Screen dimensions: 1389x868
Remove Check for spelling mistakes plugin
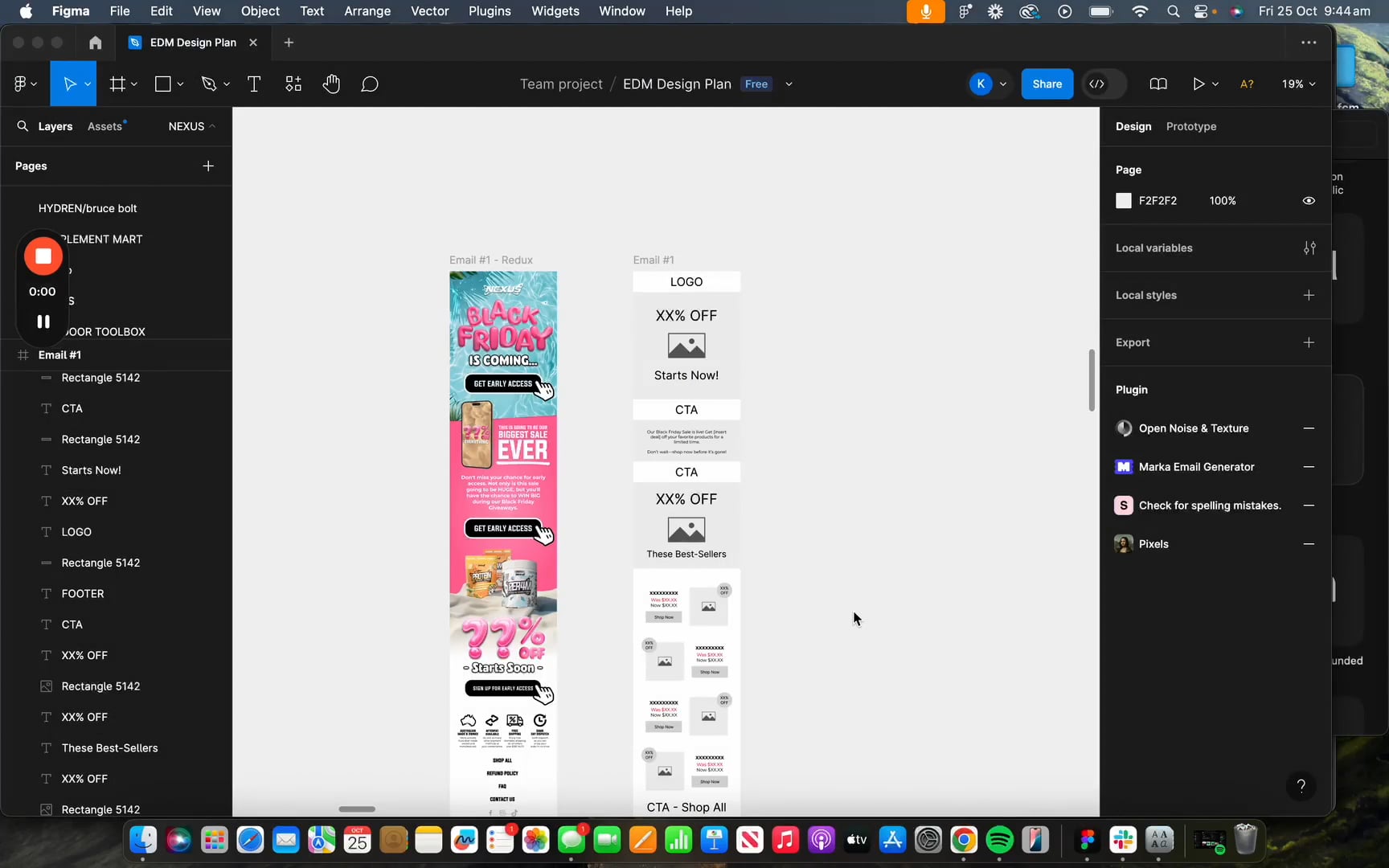[x=1309, y=506]
